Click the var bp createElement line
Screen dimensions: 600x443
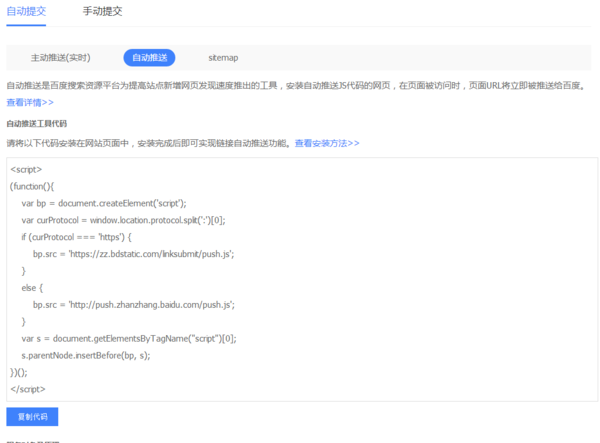tap(104, 203)
